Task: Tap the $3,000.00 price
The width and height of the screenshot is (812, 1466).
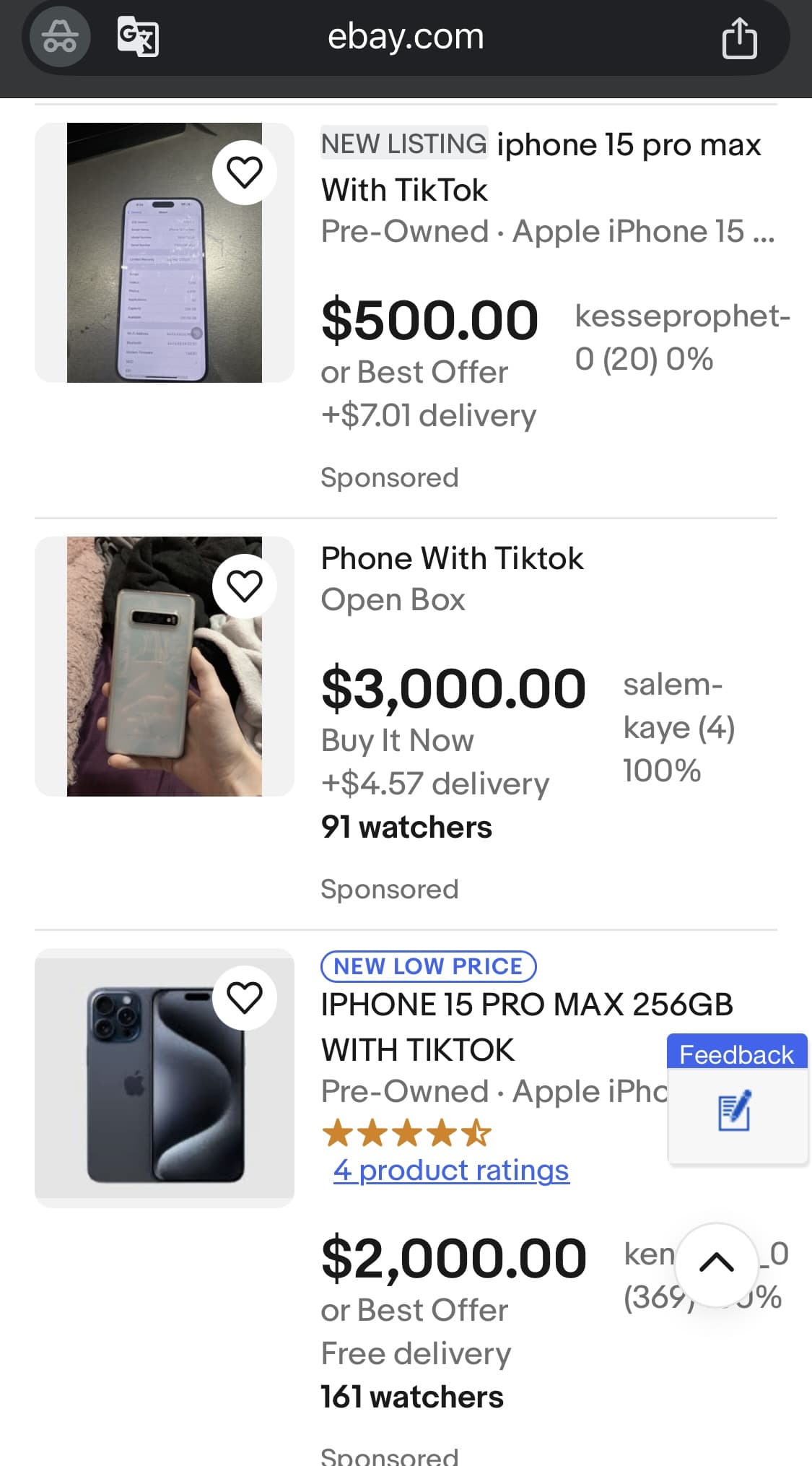Action: (x=453, y=688)
